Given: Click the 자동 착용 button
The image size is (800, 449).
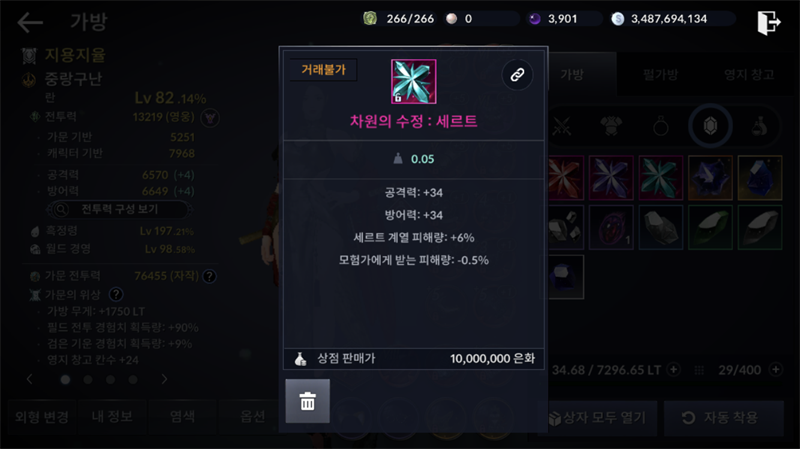Looking at the screenshot, I should click(723, 418).
